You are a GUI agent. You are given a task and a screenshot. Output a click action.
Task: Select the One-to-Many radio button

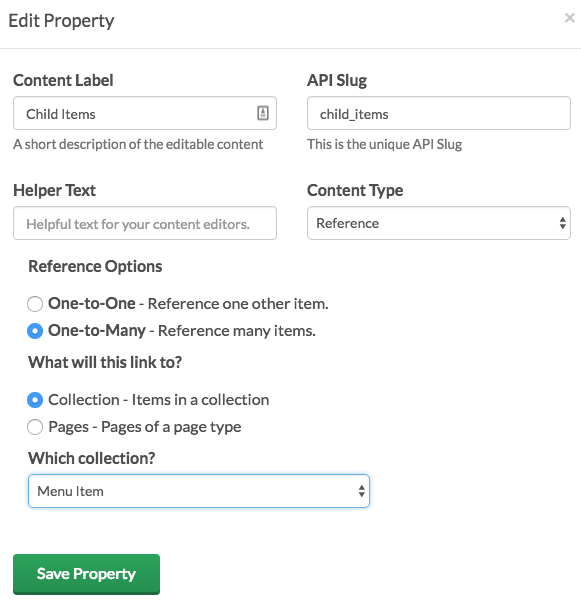pyautogui.click(x=35, y=331)
